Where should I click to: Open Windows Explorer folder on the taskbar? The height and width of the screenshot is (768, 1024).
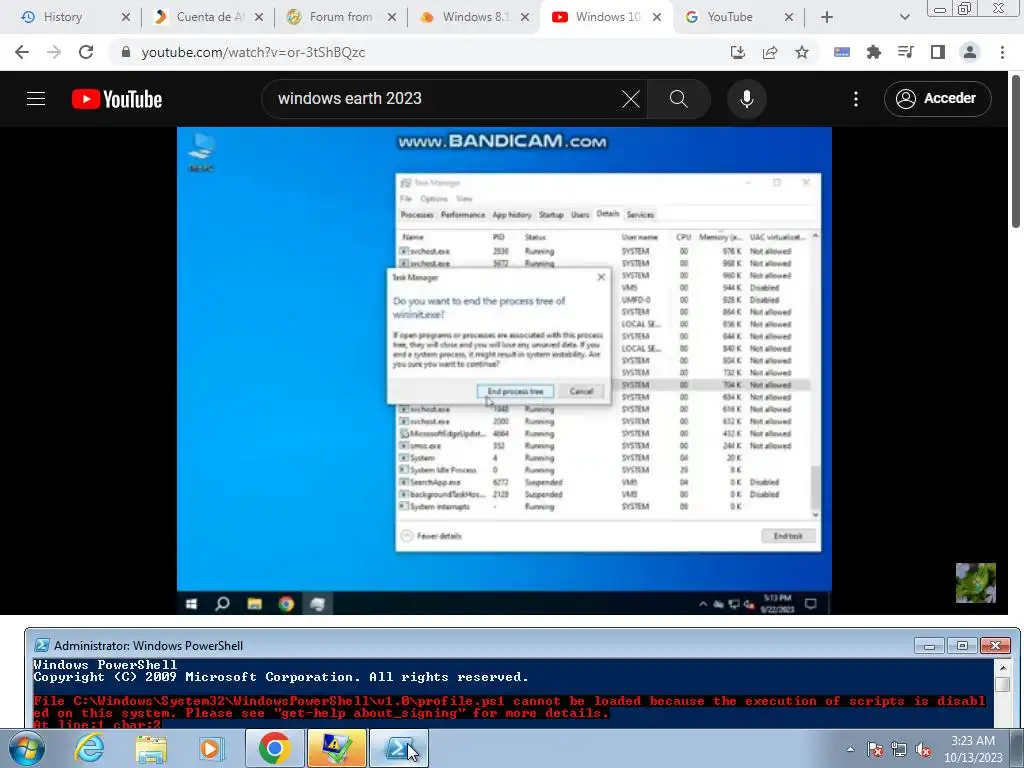(x=151, y=748)
